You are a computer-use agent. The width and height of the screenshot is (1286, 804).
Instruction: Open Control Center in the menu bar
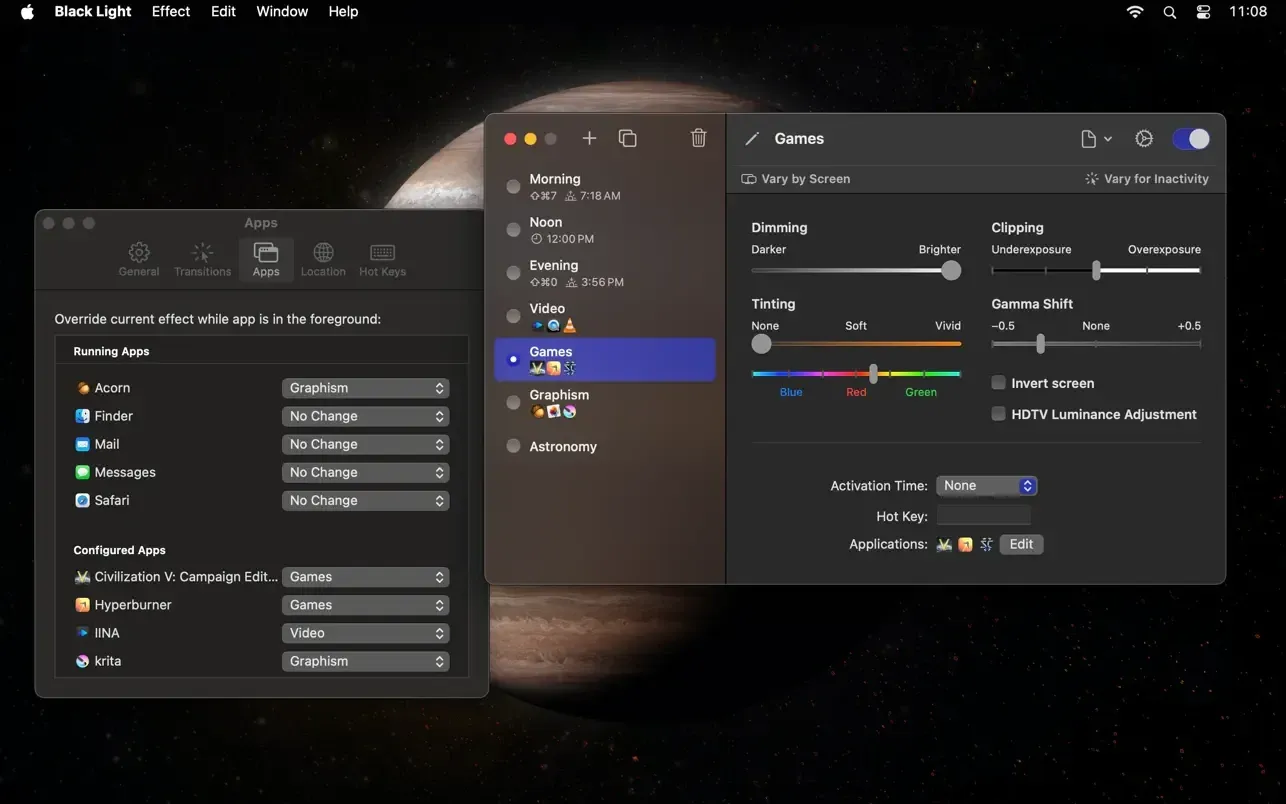pyautogui.click(x=1203, y=12)
